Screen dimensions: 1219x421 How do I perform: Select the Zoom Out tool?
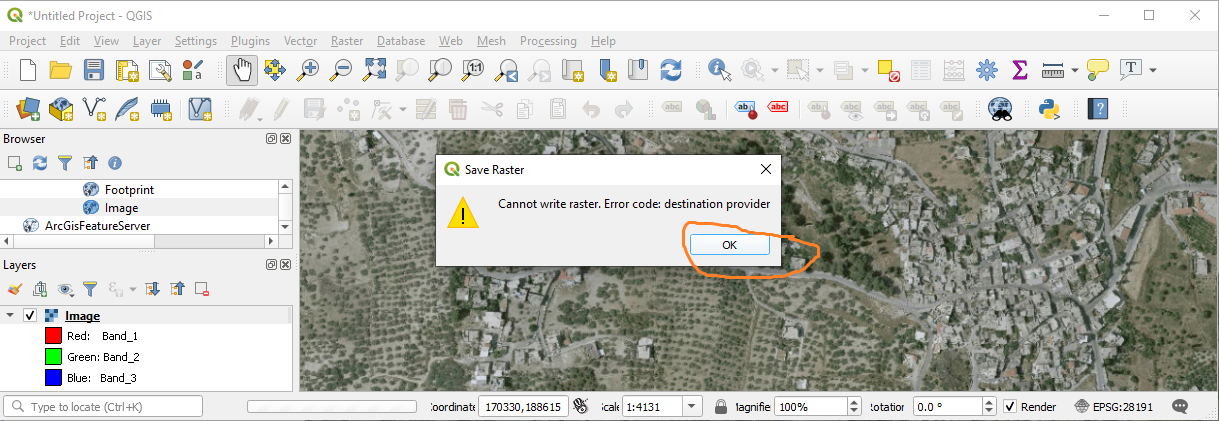(x=341, y=70)
